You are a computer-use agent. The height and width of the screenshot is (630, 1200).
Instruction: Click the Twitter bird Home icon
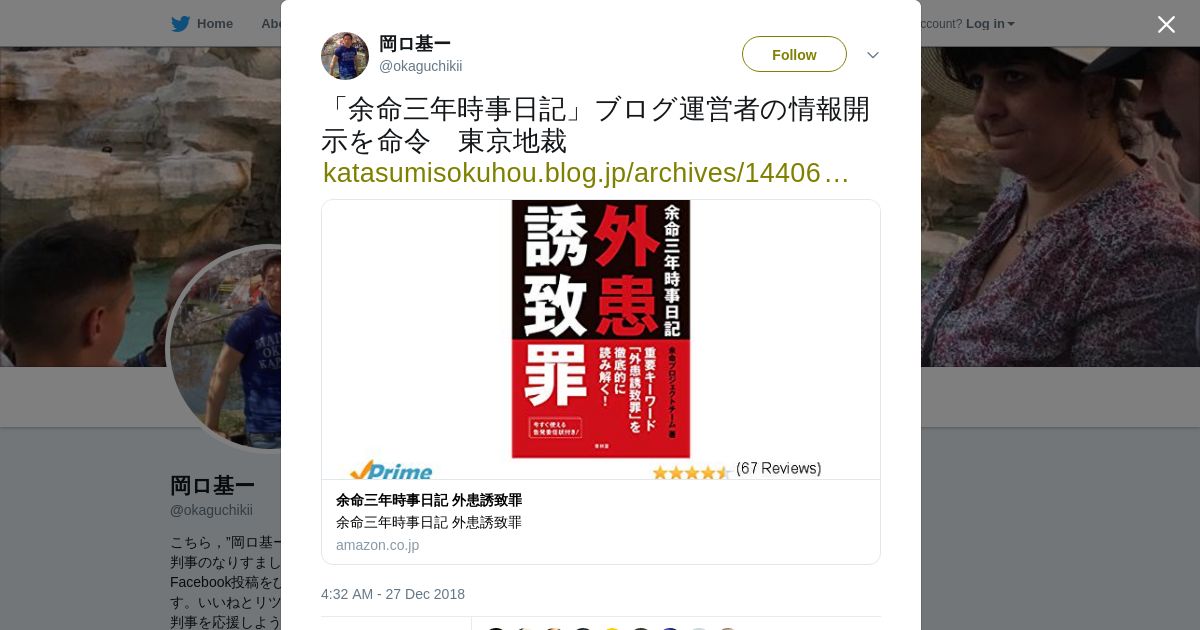pos(180,24)
